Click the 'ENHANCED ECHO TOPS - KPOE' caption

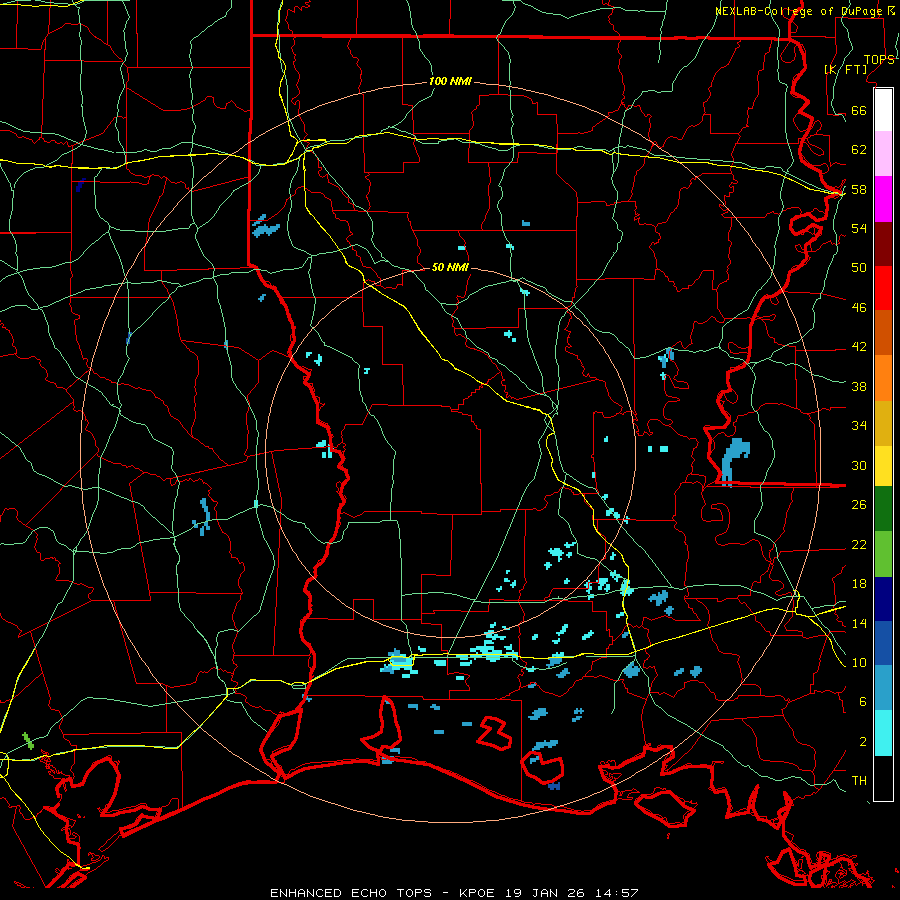pyautogui.click(x=385, y=893)
